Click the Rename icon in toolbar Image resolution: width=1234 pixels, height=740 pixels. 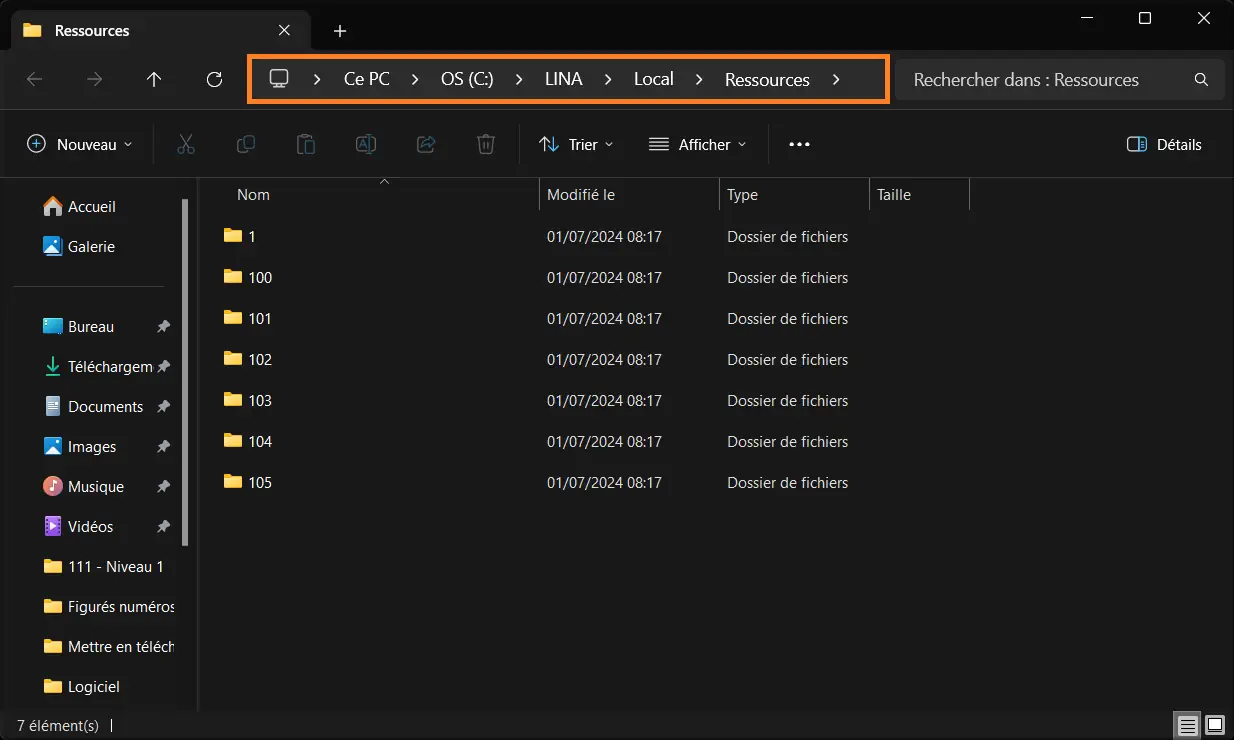(366, 144)
